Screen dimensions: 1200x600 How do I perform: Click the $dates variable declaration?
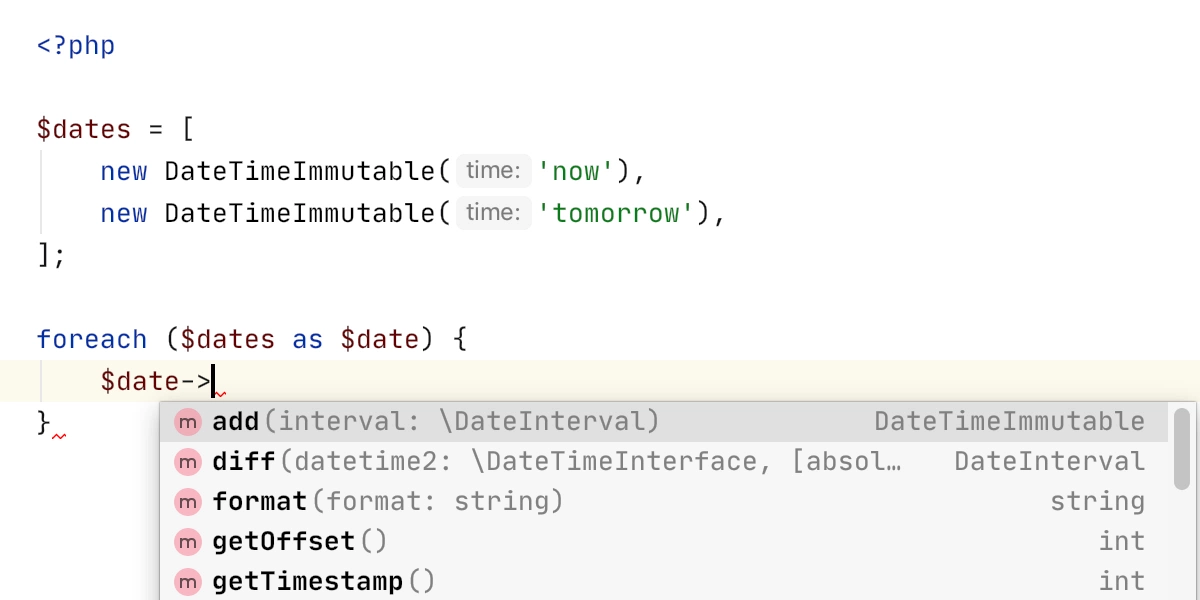[84, 130]
